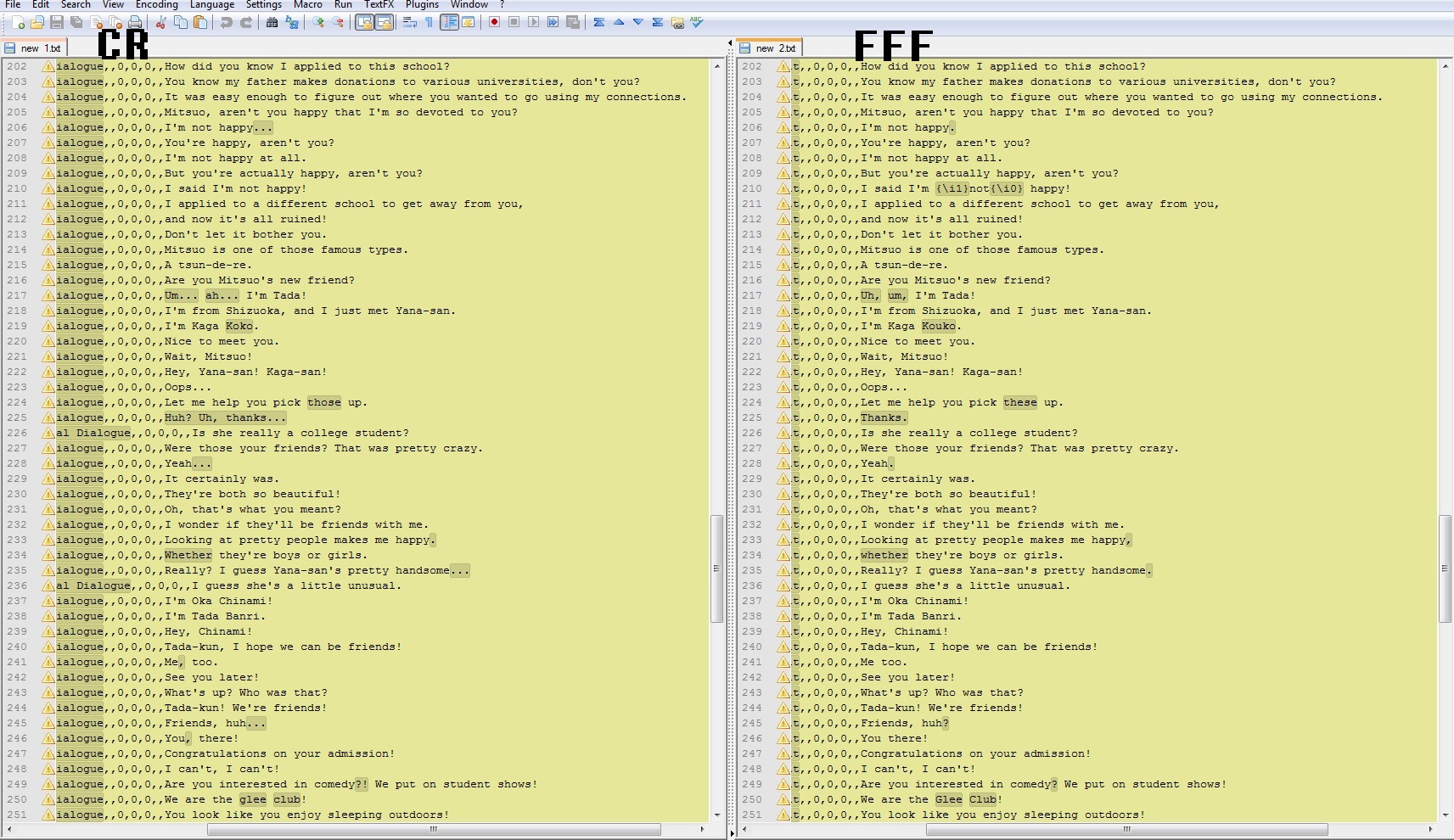Click 'Glee' in right pane line 250
This screenshot has width=1454, height=840.
pyautogui.click(x=949, y=799)
